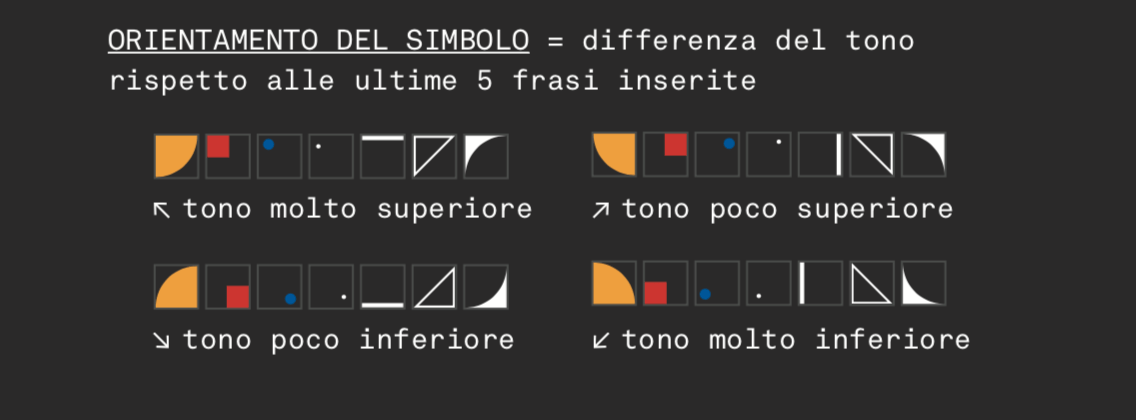Click the white horizontal line above 'tono poco inferiore'
Screen dimensions: 1136x420
(383, 303)
